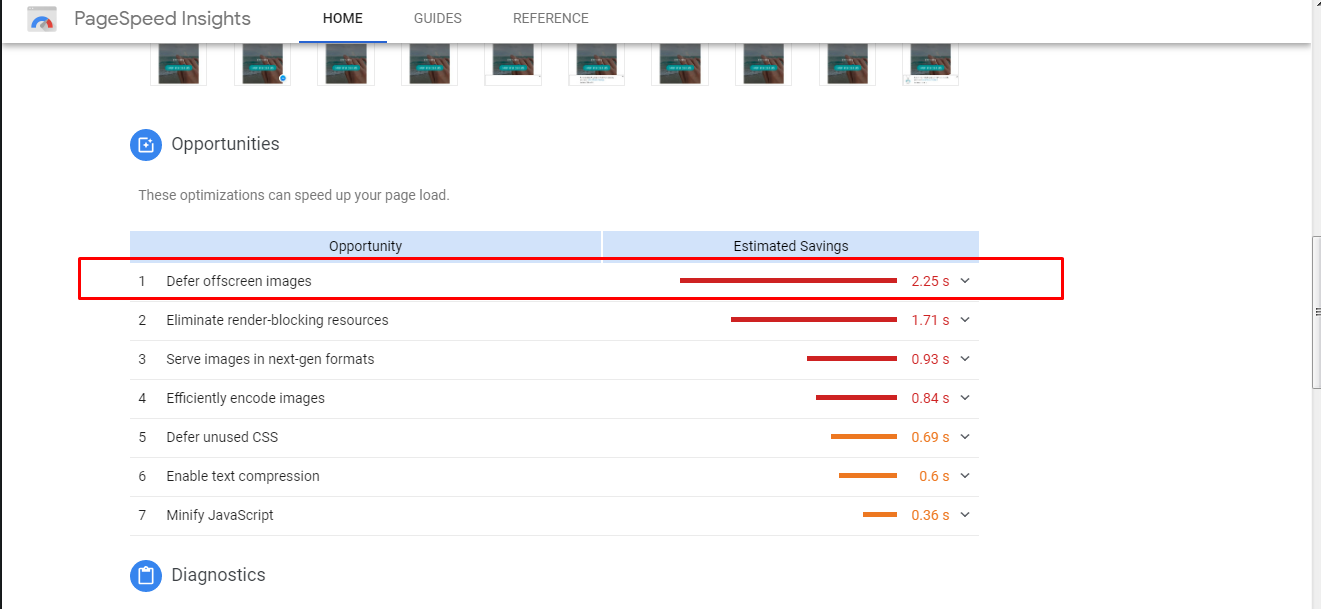Click the Diagnostics clipboard icon

pos(146,576)
